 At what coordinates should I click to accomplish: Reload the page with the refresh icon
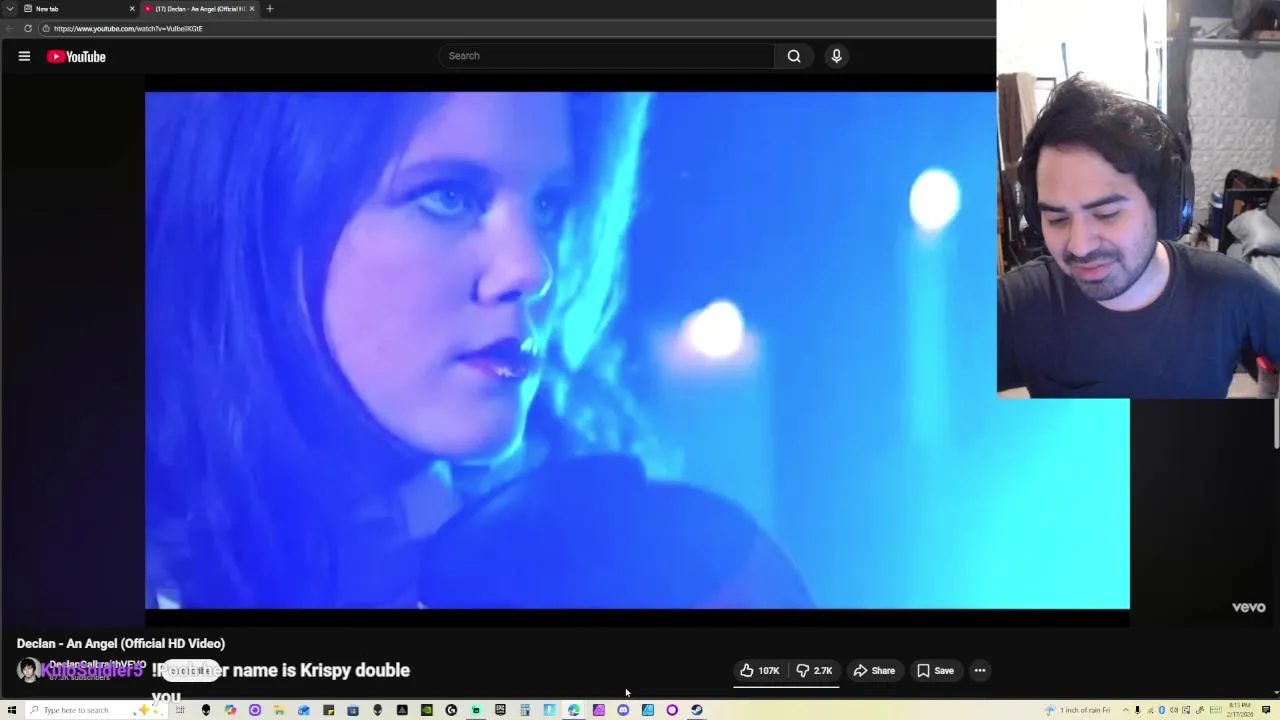(x=28, y=28)
